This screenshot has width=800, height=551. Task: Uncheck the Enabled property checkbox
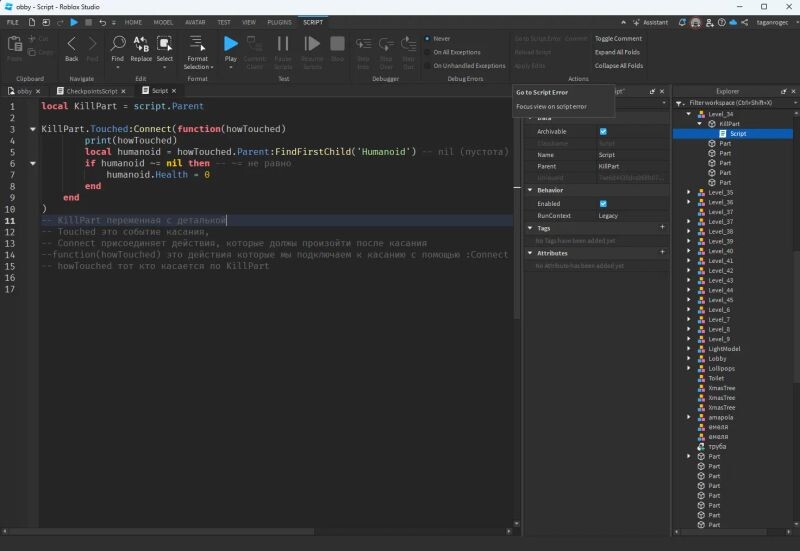point(603,203)
